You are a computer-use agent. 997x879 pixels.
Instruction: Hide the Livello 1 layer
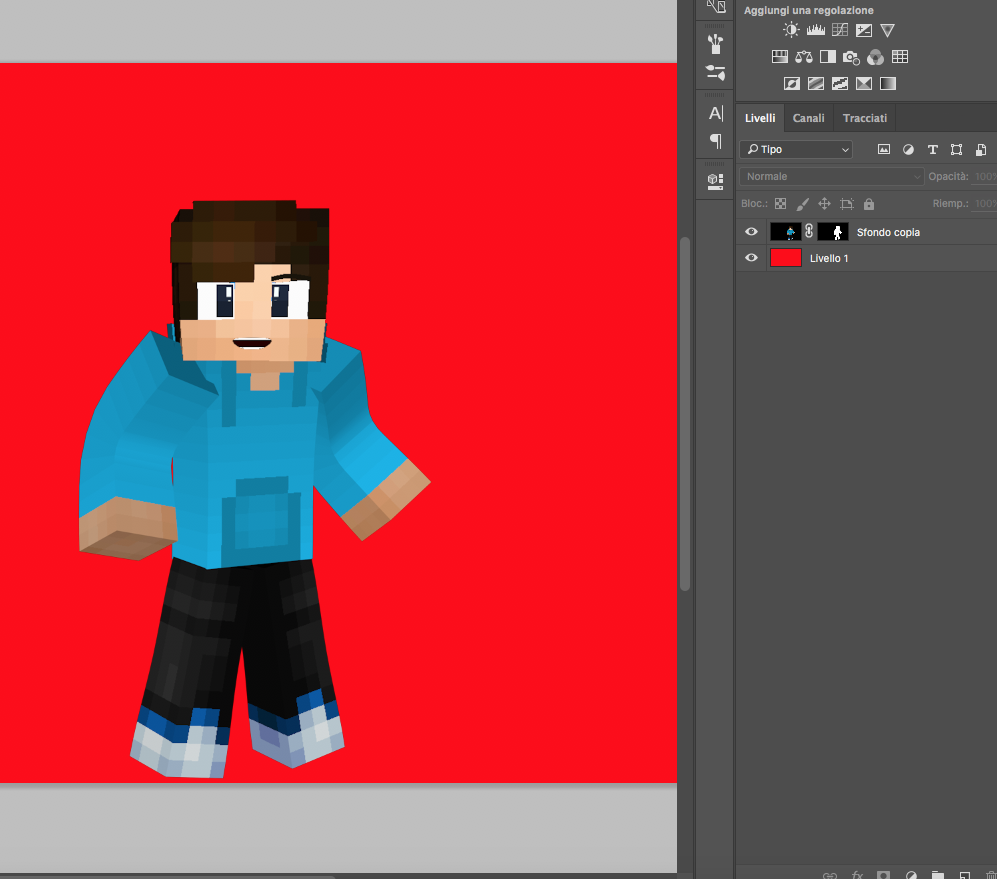click(x=751, y=258)
